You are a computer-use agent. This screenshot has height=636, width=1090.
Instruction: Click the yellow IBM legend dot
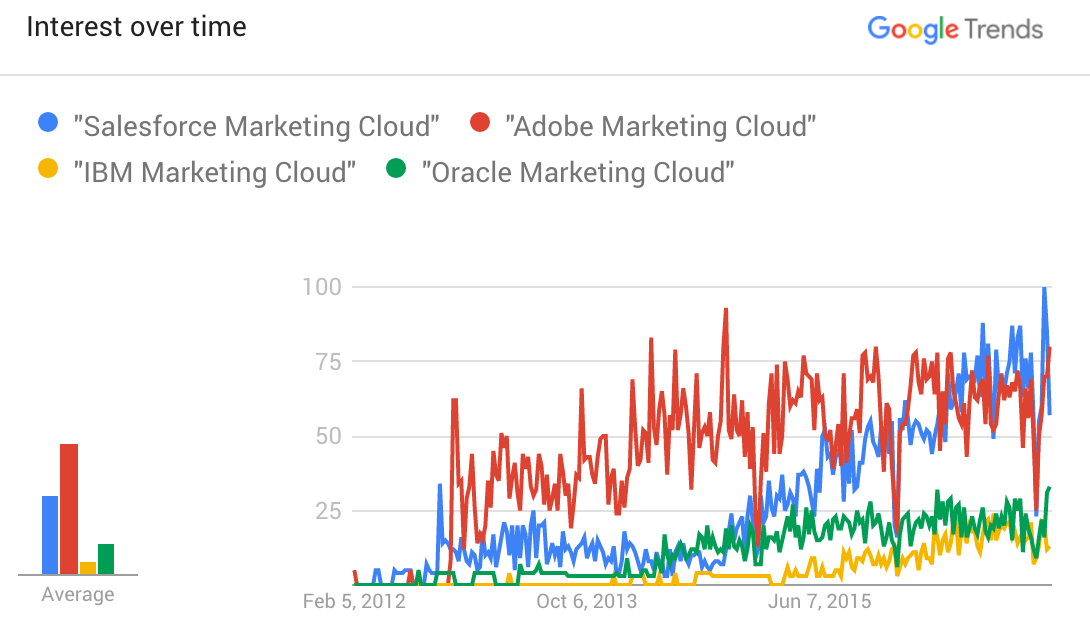point(47,171)
